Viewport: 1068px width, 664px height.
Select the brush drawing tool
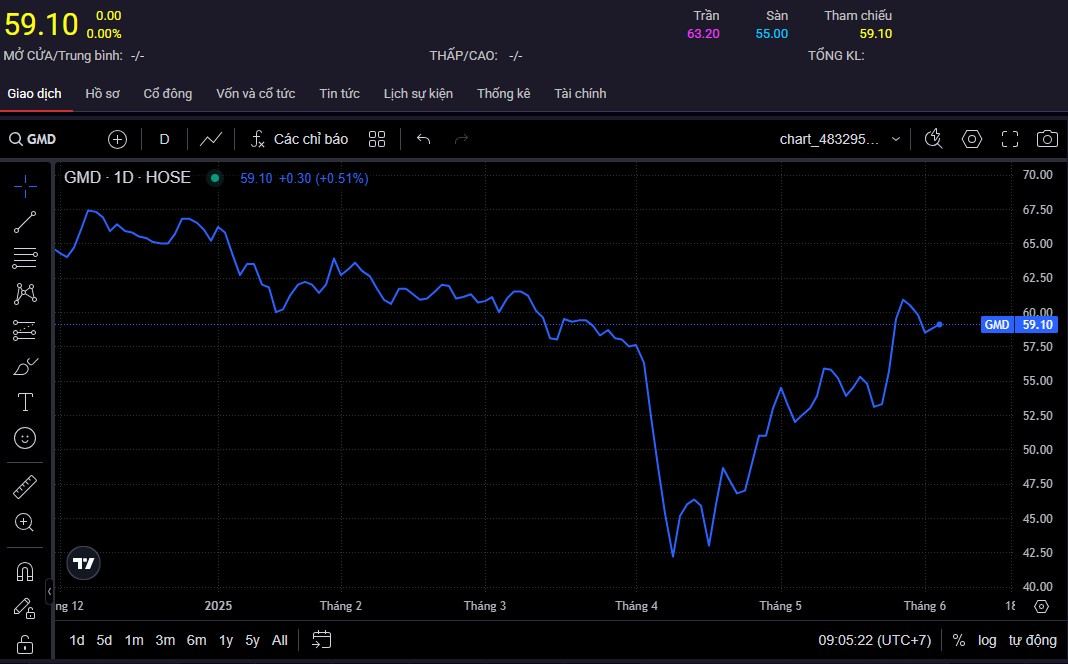point(25,366)
